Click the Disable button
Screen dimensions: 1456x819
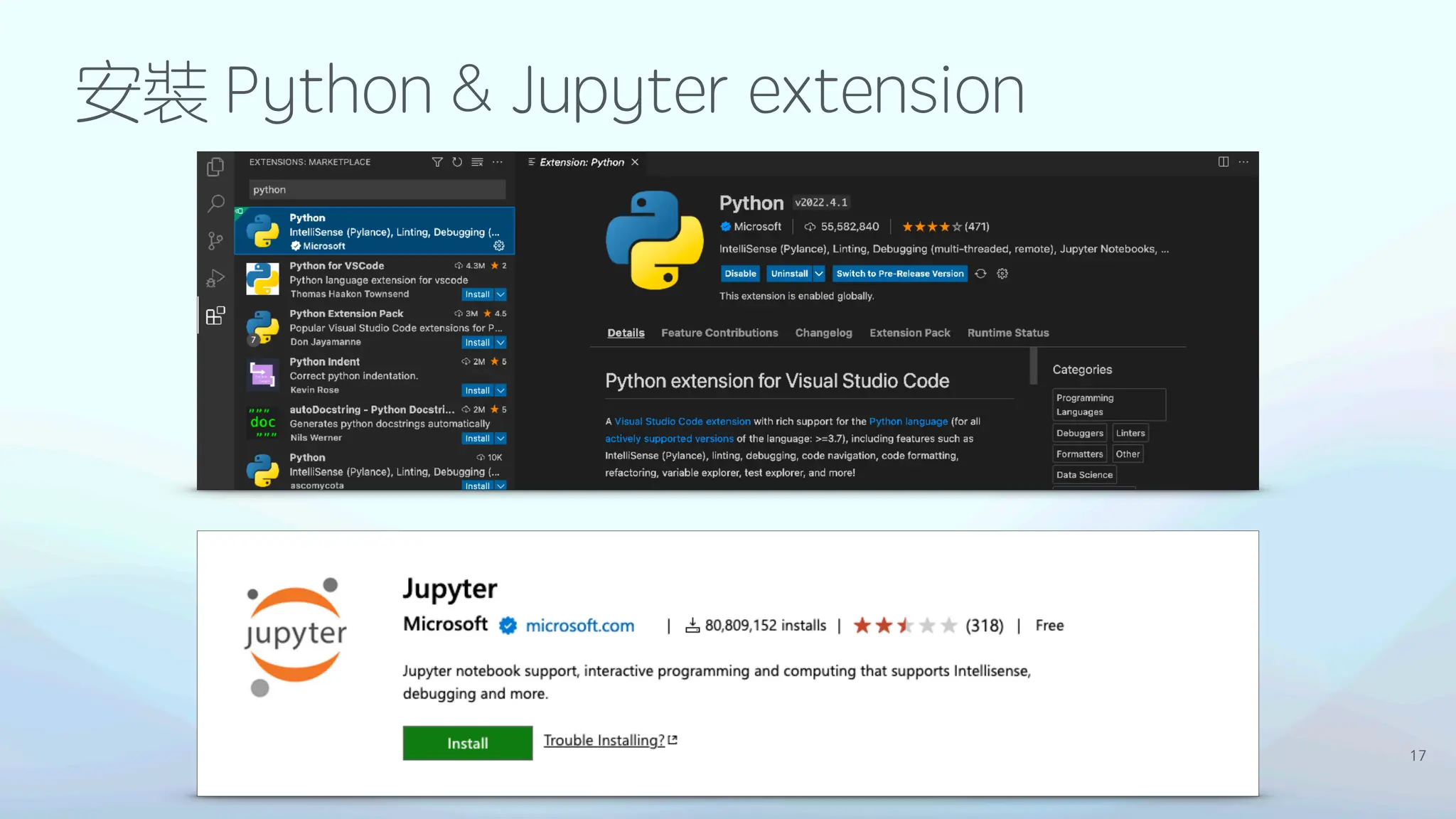click(x=740, y=274)
